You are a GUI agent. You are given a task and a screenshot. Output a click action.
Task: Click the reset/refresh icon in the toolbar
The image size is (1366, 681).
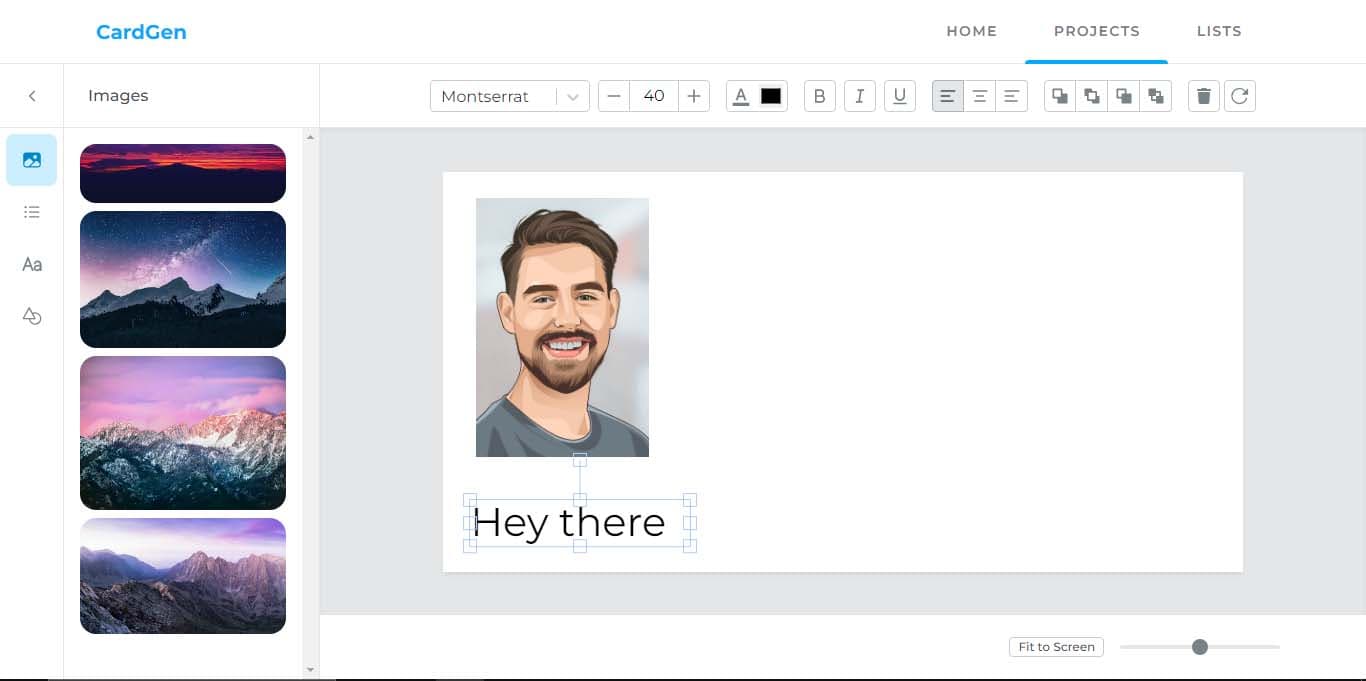(1240, 96)
